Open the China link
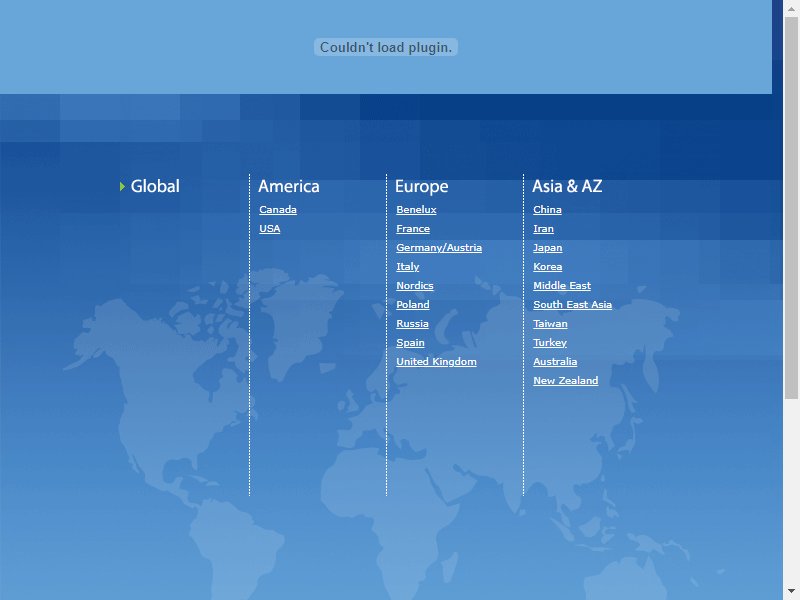 coord(547,210)
